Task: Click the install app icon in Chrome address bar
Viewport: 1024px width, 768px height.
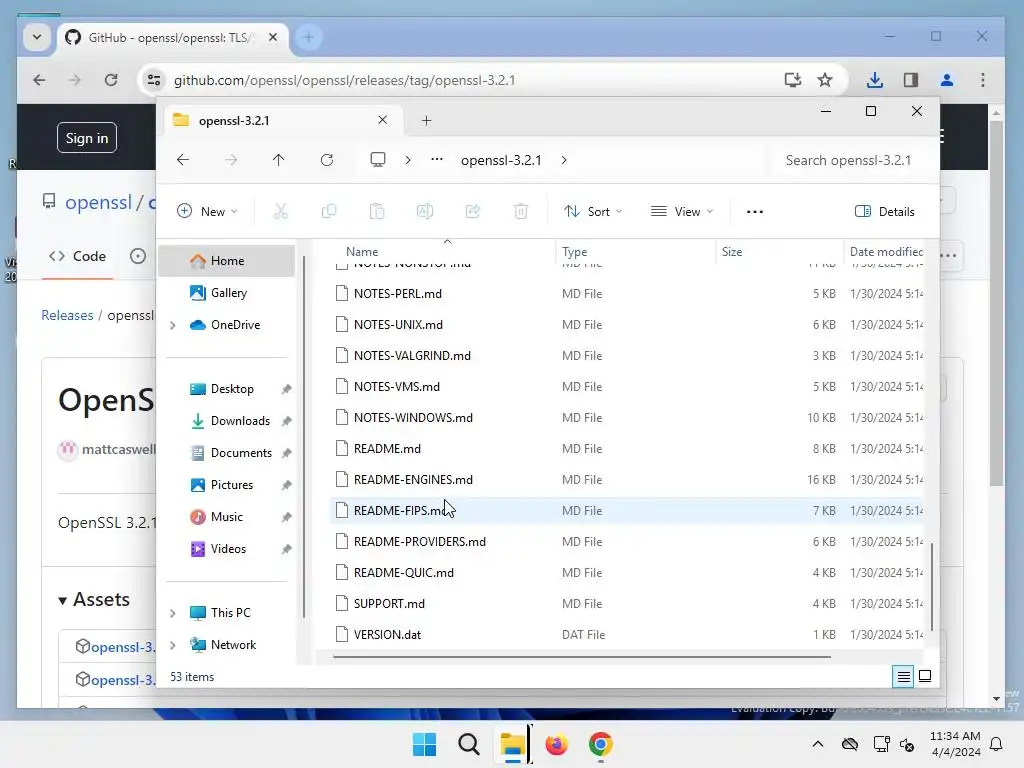Action: 792,80
